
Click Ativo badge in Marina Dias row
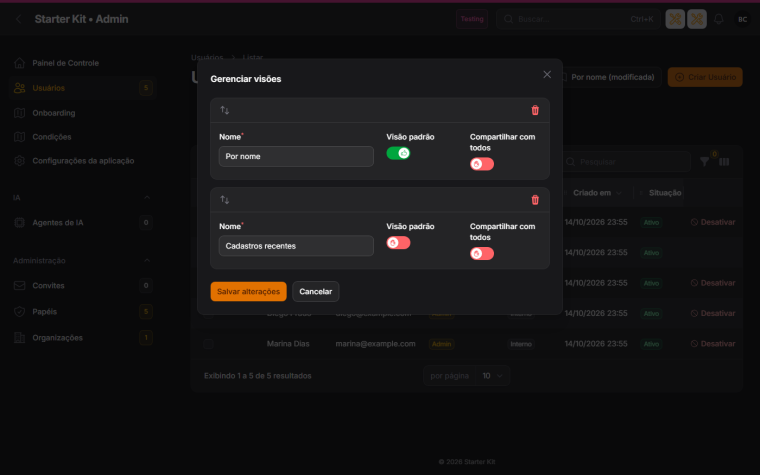pos(651,344)
